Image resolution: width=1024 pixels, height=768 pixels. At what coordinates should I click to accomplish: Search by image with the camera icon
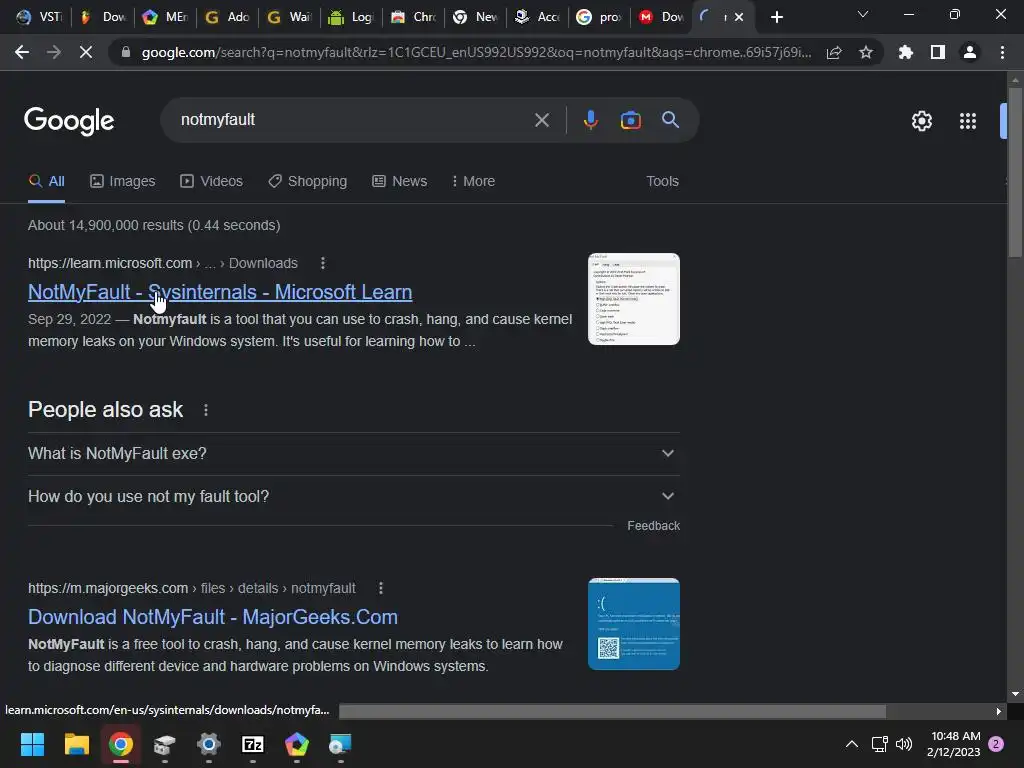tap(630, 120)
